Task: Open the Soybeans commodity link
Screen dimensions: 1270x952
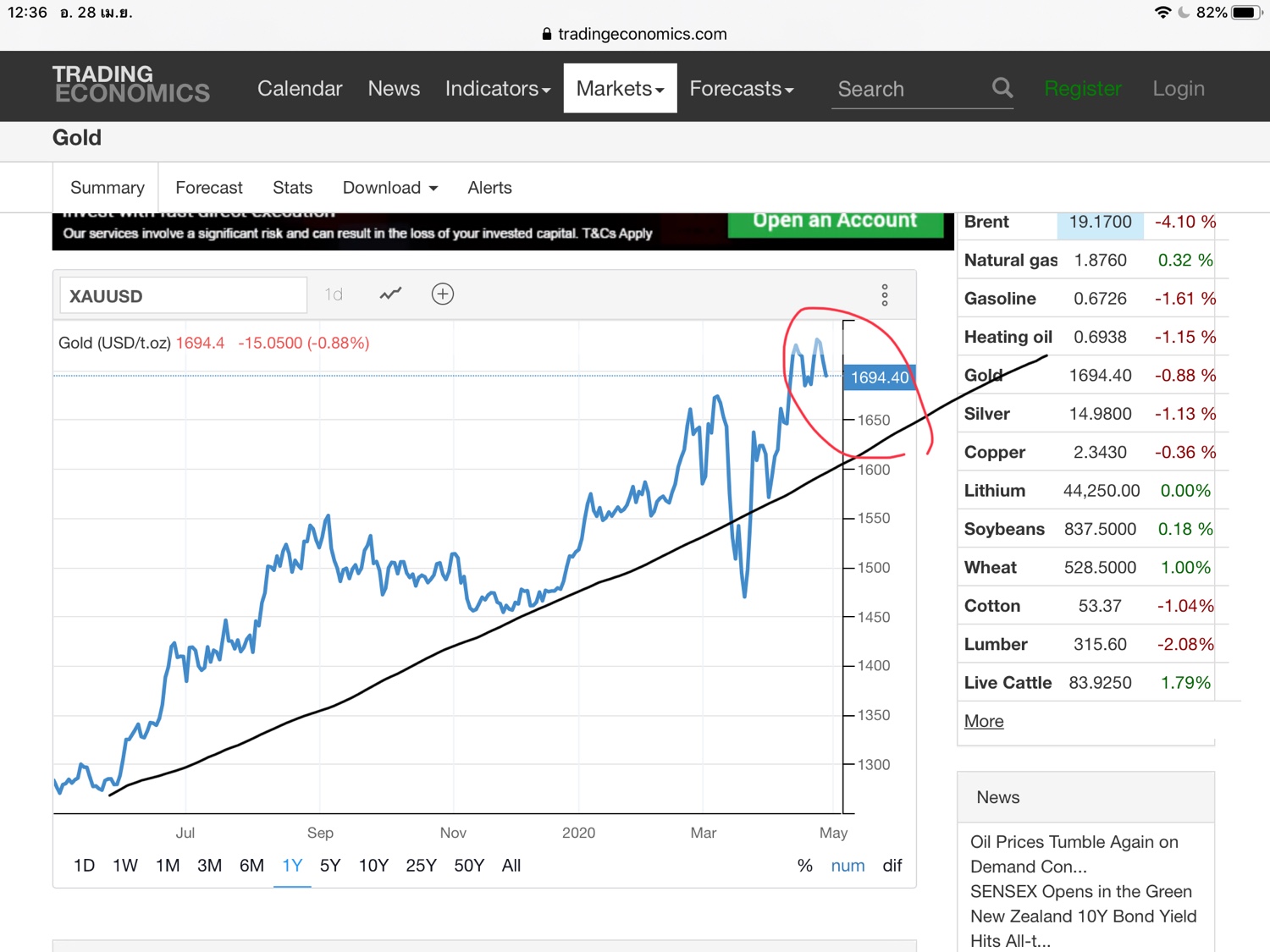Action: [1004, 529]
